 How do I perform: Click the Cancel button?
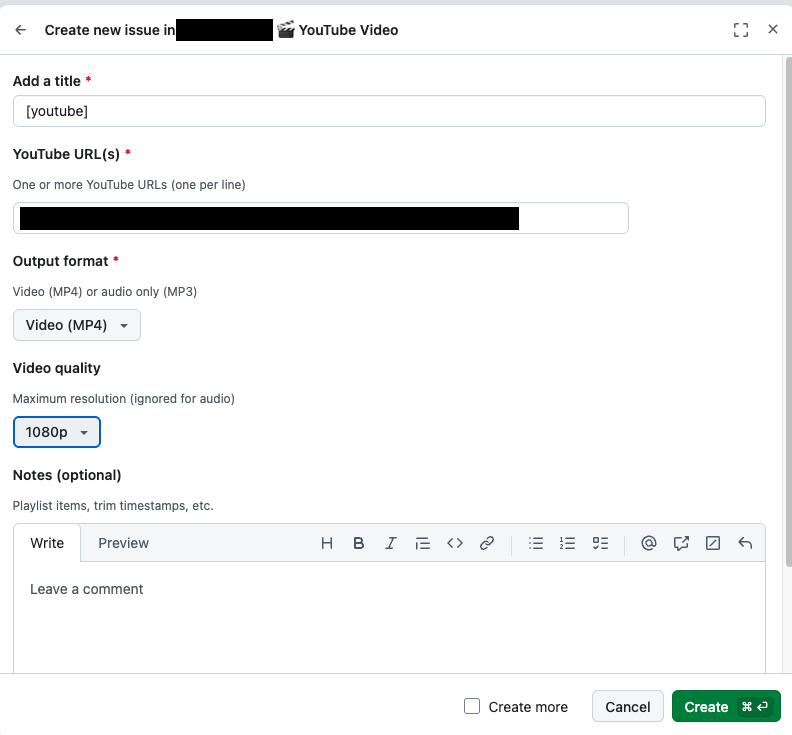point(627,706)
